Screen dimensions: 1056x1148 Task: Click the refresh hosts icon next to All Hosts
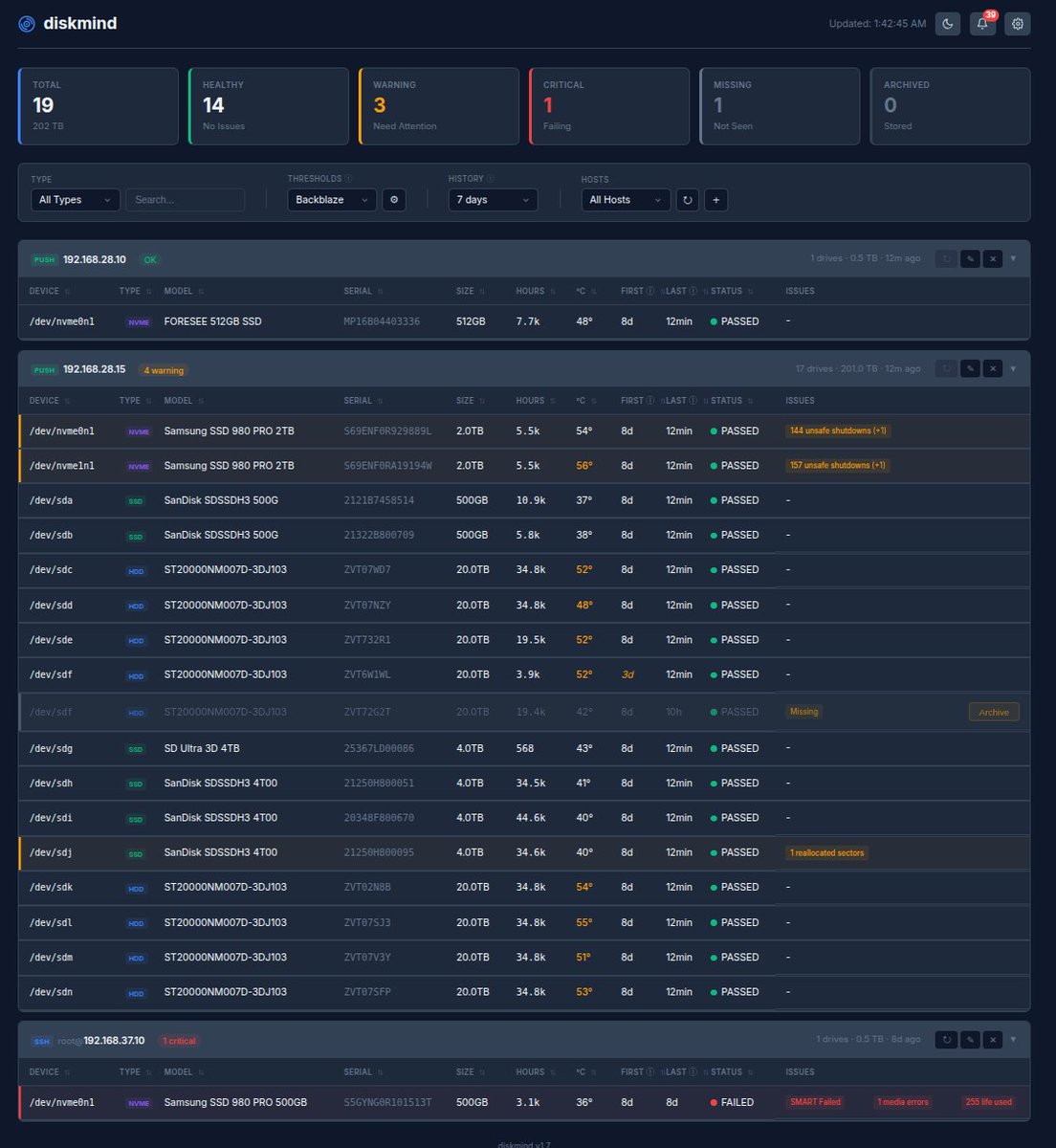point(687,200)
